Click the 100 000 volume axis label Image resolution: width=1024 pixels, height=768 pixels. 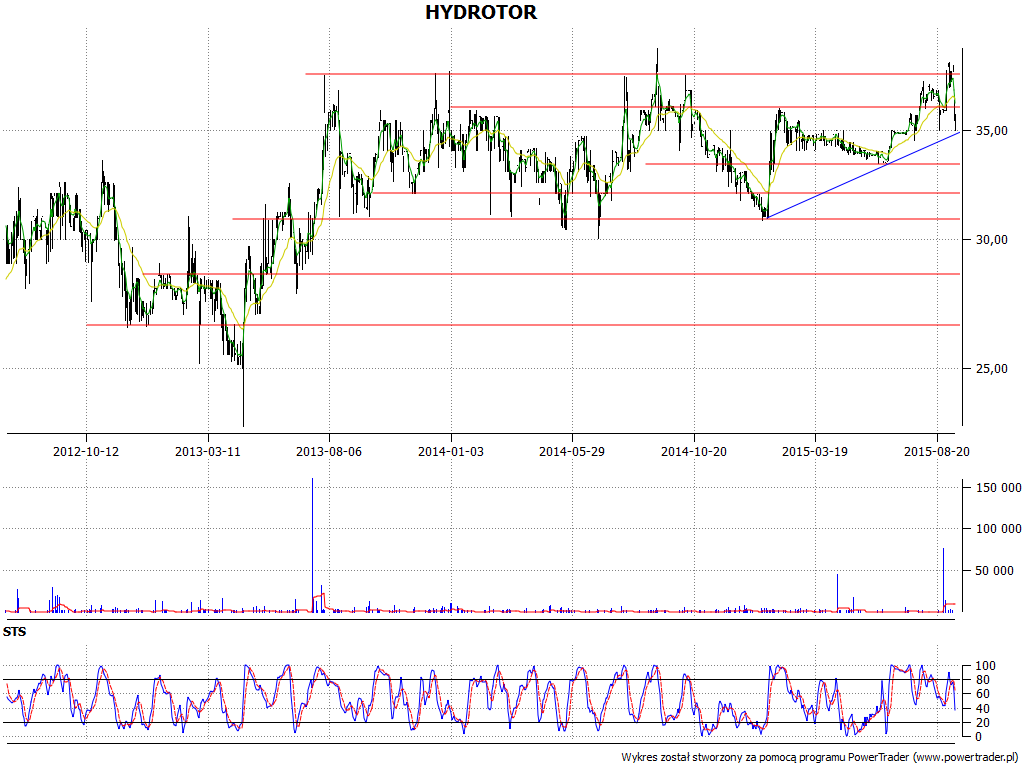point(999,529)
